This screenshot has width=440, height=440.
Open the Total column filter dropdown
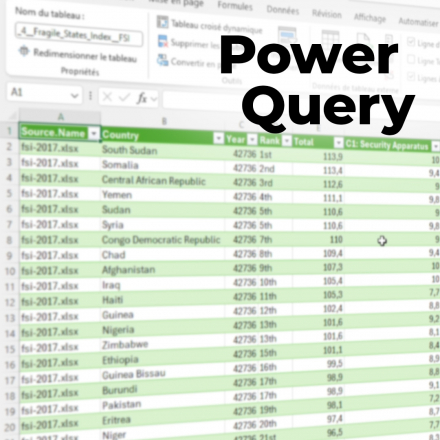coord(339,143)
